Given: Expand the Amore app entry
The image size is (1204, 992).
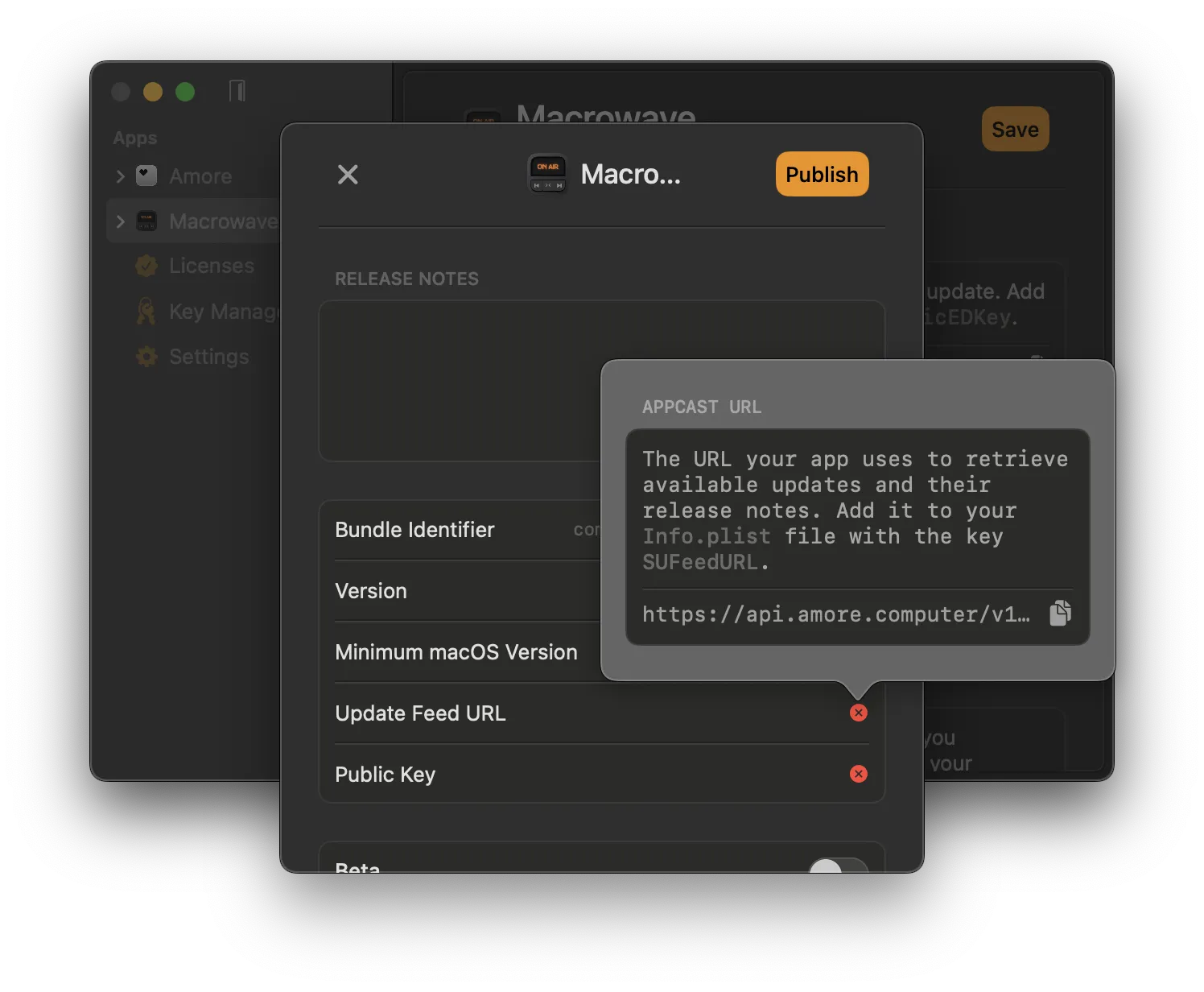Looking at the screenshot, I should click(119, 176).
